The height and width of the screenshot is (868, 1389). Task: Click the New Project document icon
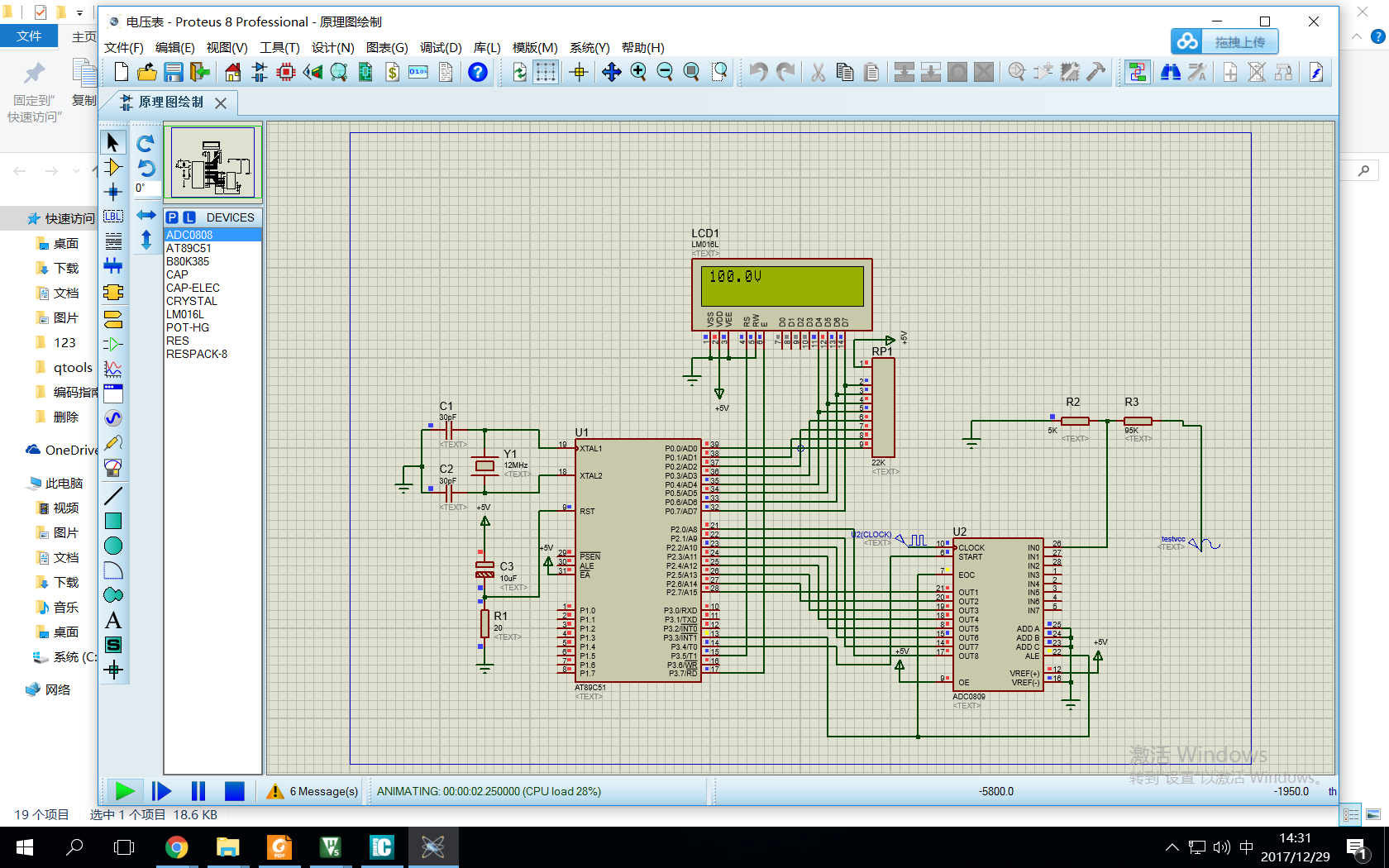click(122, 73)
